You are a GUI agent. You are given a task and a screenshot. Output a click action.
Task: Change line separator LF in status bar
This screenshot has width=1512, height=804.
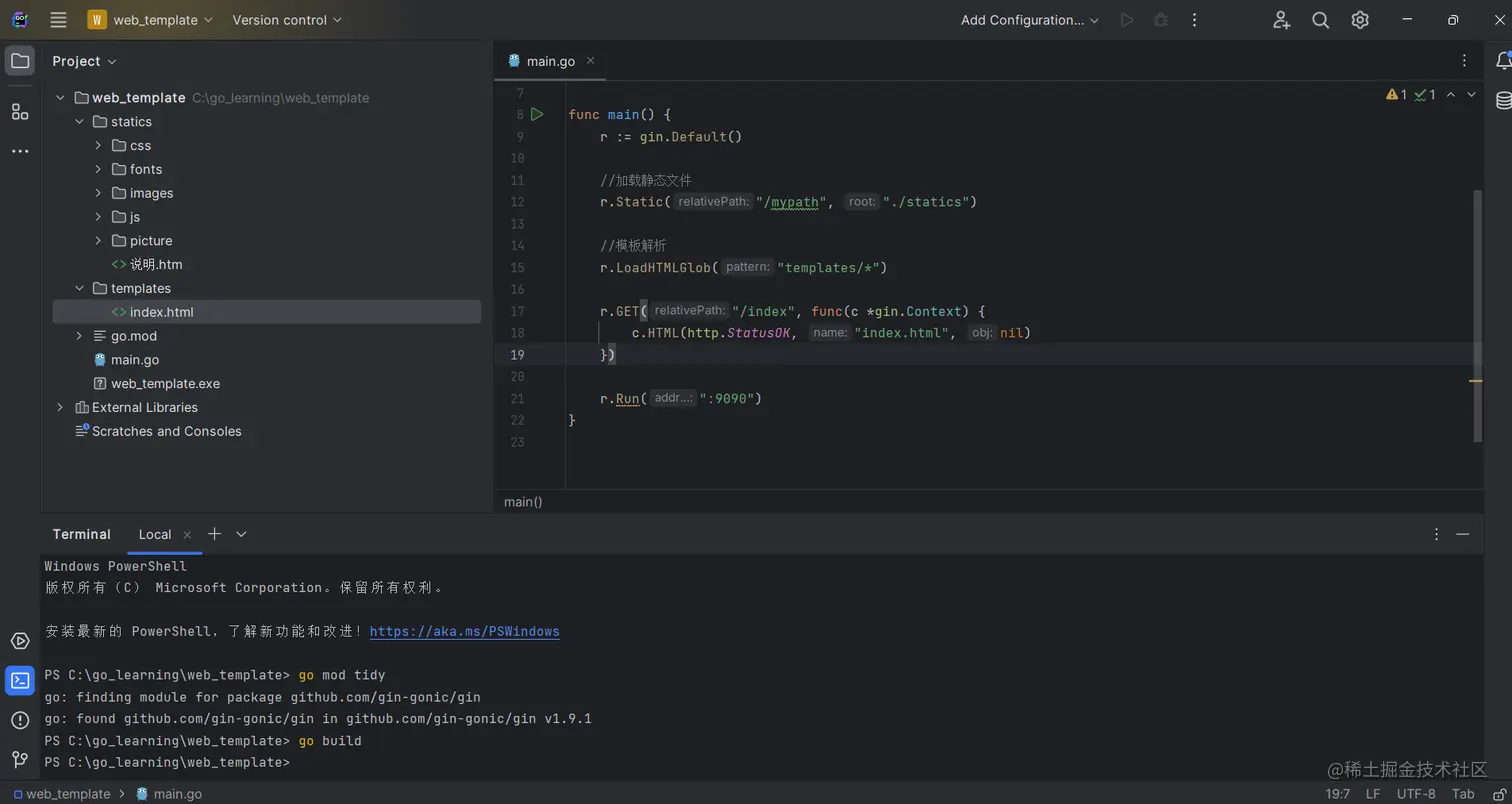[x=1373, y=794]
